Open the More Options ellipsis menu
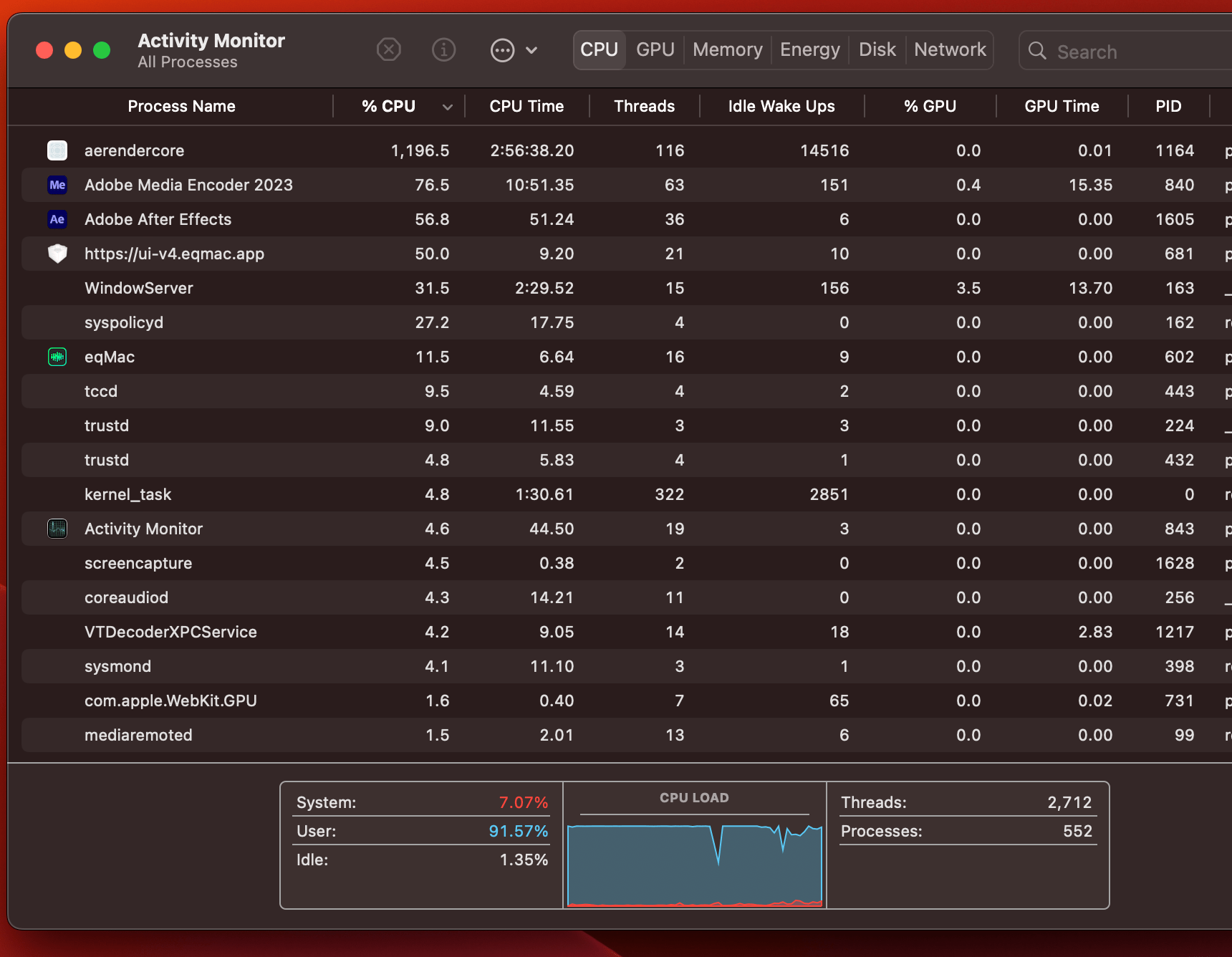Viewport: 1232px width, 957px height. (x=504, y=49)
